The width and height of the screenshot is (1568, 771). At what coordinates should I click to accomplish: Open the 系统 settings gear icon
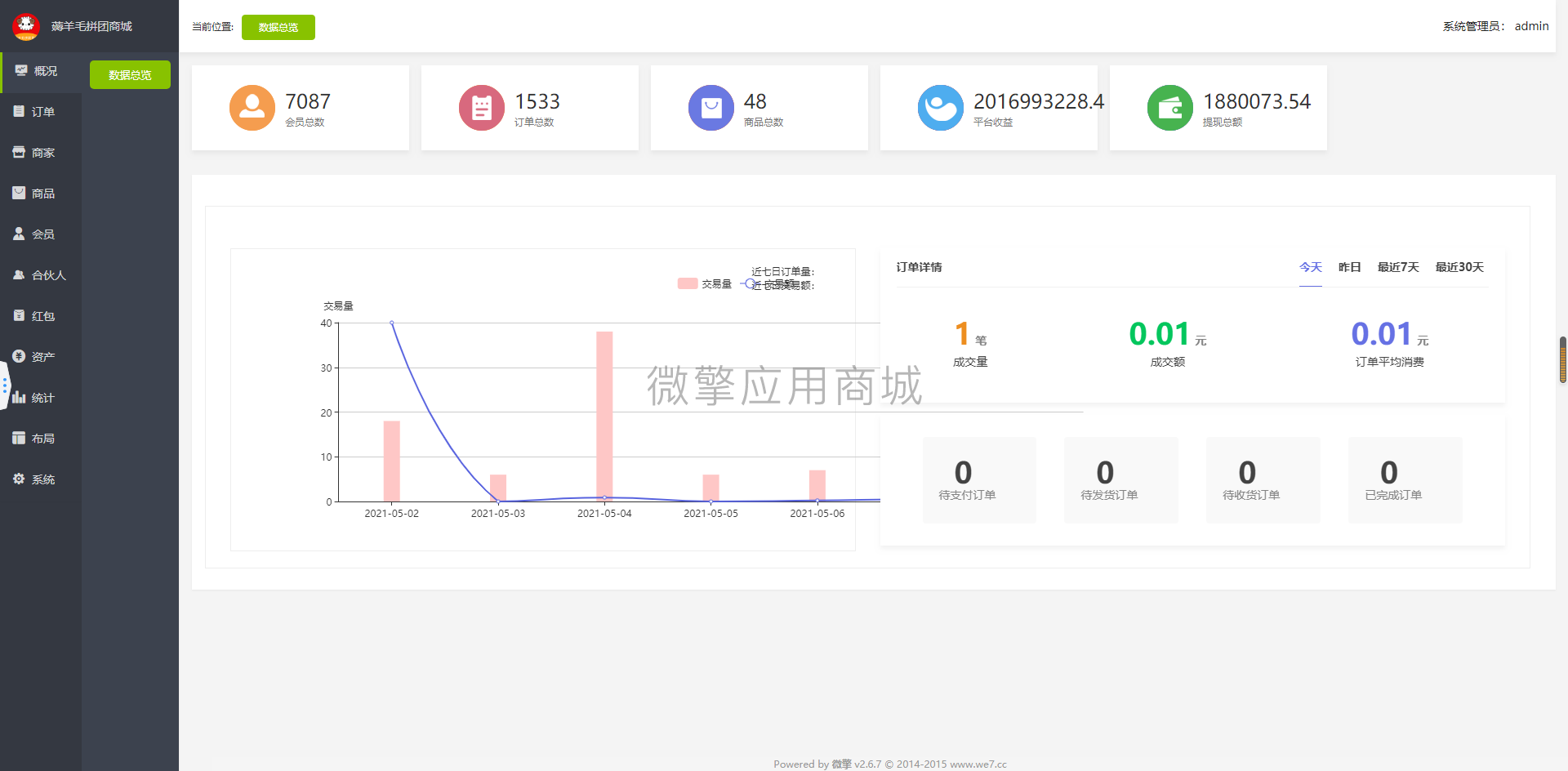pos(19,479)
